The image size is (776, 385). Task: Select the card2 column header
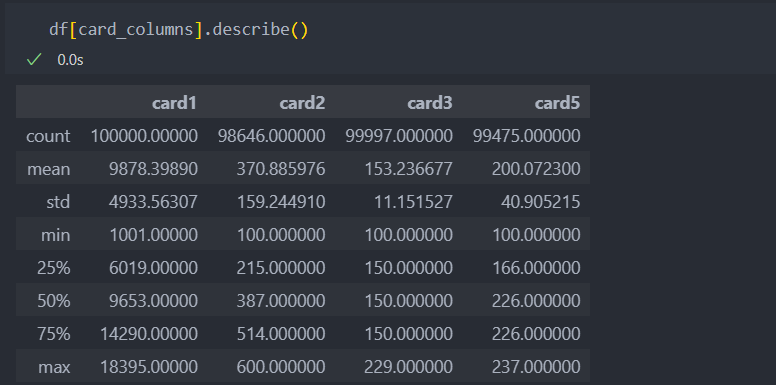click(302, 103)
